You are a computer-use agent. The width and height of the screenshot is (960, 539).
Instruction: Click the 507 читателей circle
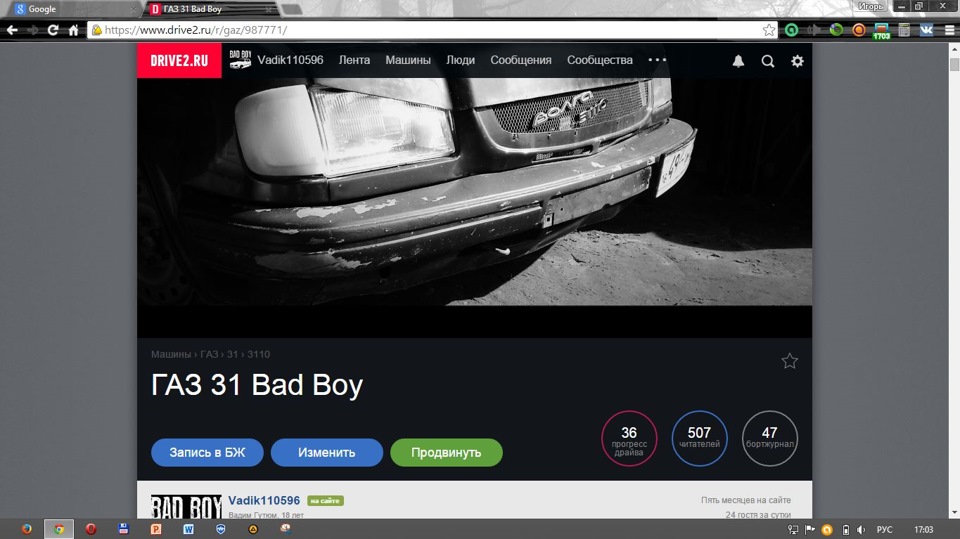coord(699,439)
